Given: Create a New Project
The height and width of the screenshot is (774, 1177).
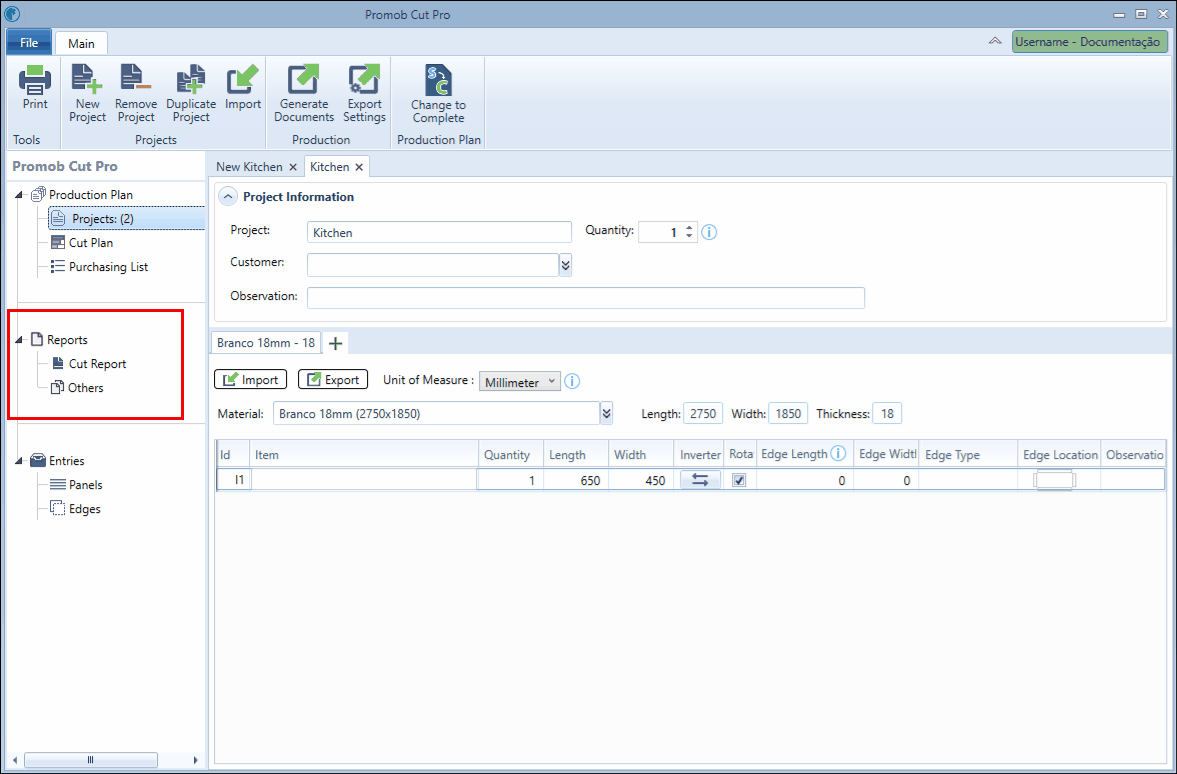Looking at the screenshot, I should [x=87, y=93].
